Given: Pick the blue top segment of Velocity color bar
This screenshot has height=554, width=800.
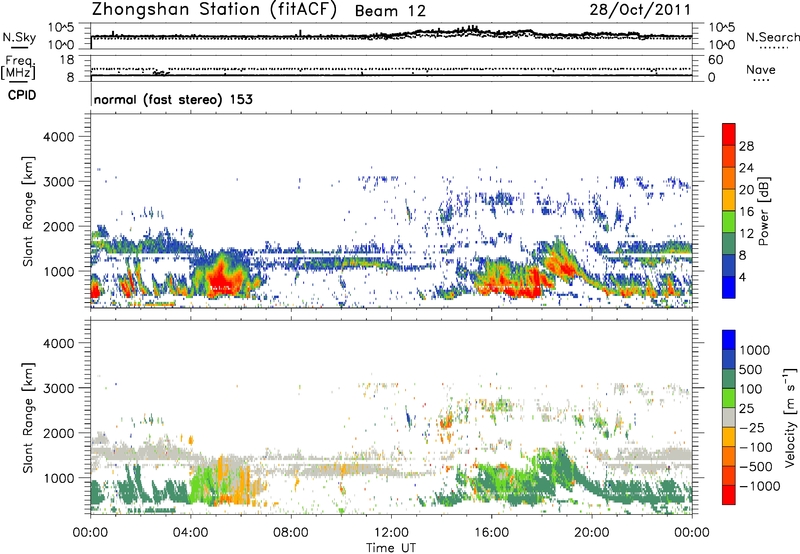Looking at the screenshot, I should tap(729, 340).
